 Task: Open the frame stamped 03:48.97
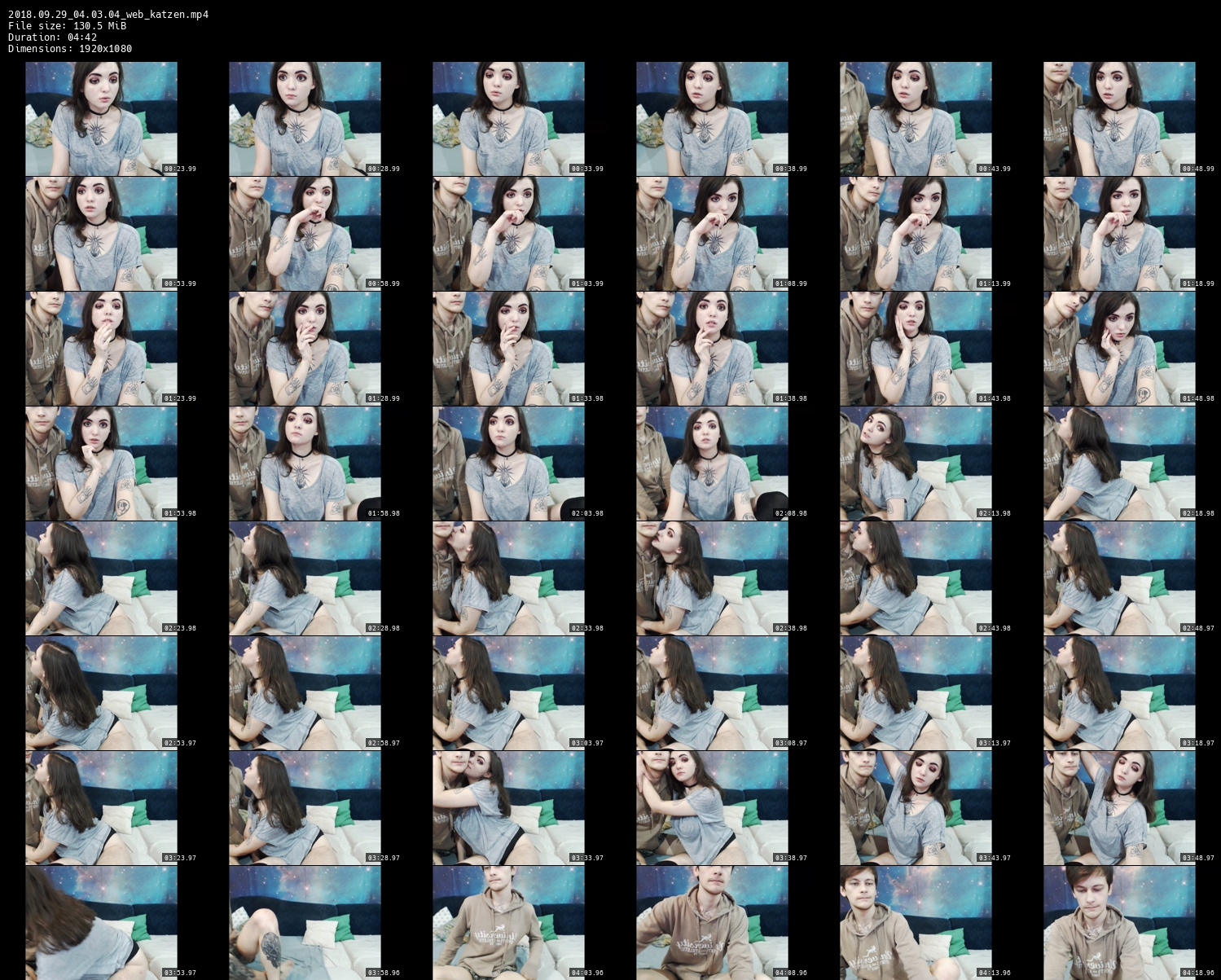tap(1120, 808)
